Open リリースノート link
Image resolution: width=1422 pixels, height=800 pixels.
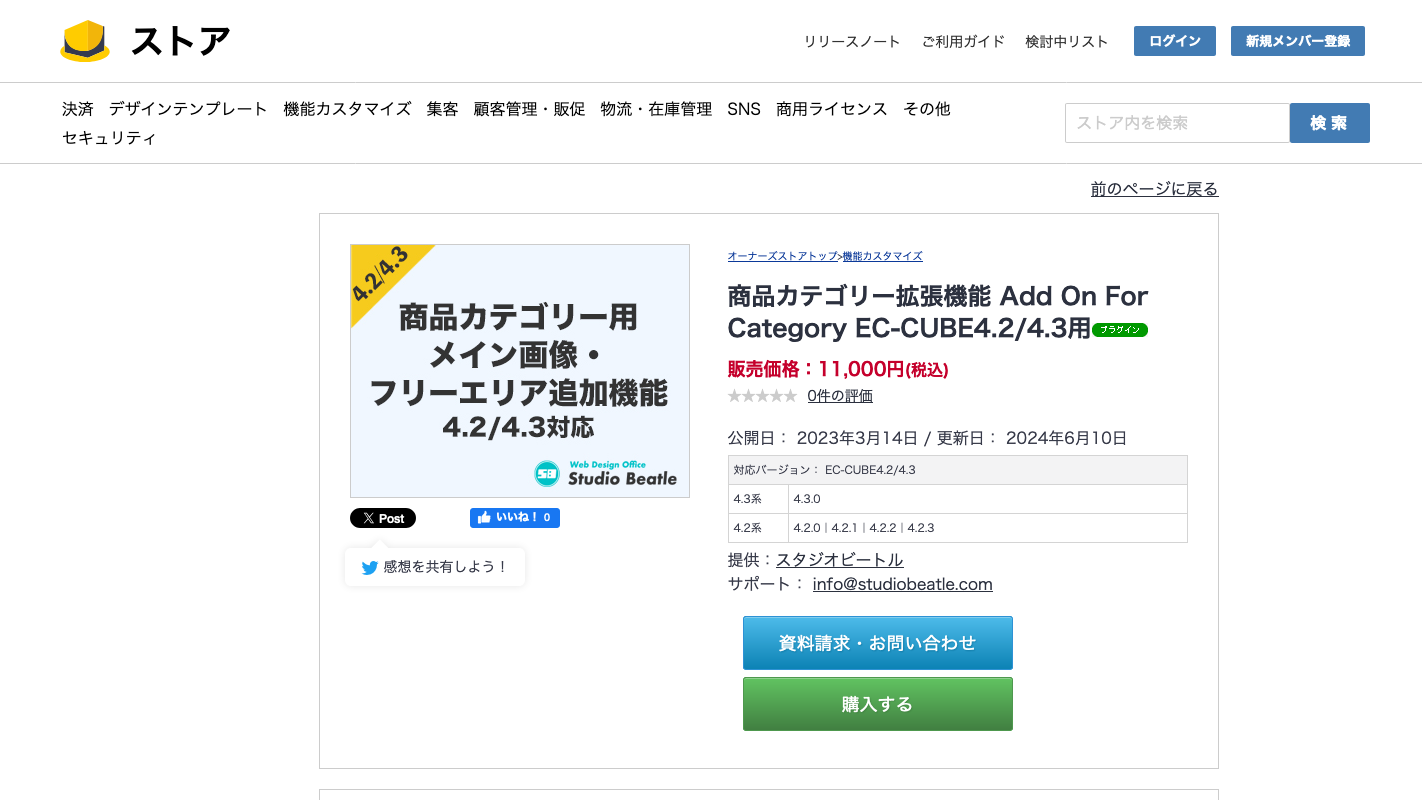click(x=852, y=41)
